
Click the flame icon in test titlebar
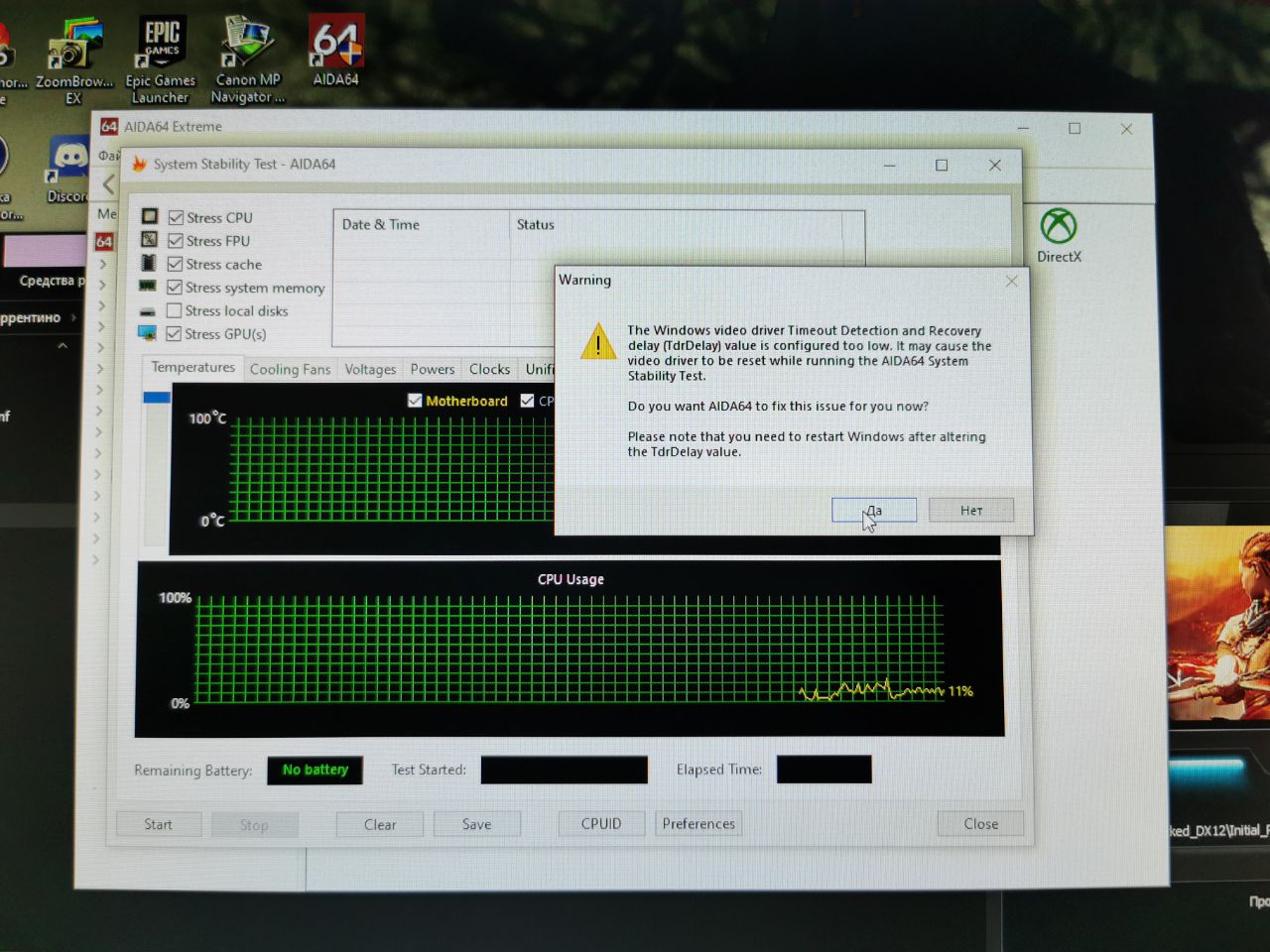(139, 164)
